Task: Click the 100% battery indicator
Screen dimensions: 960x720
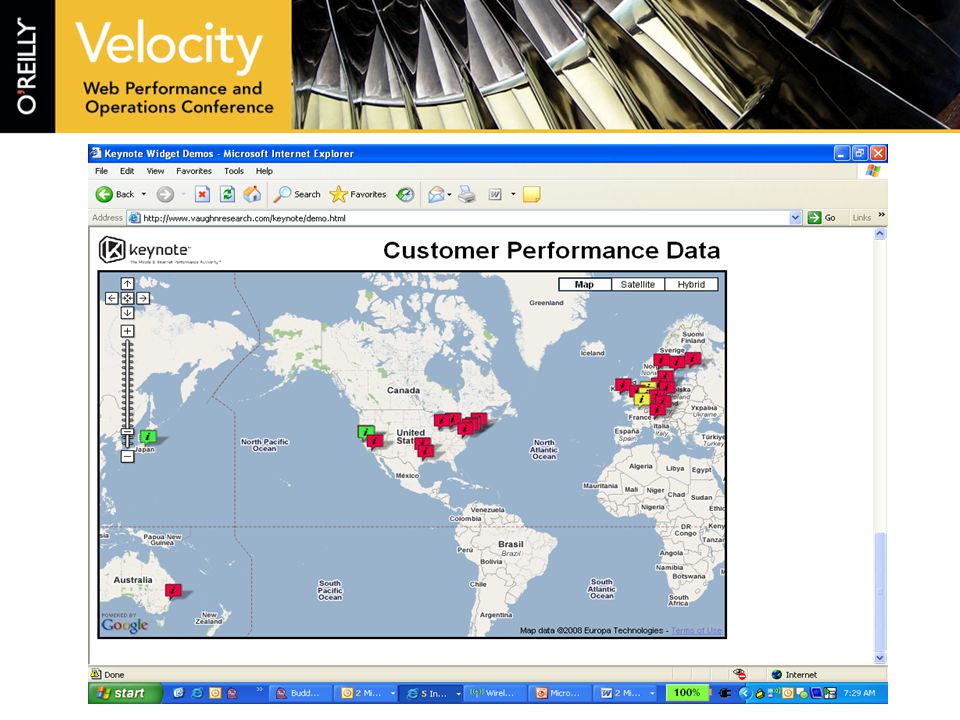Action: tap(686, 692)
